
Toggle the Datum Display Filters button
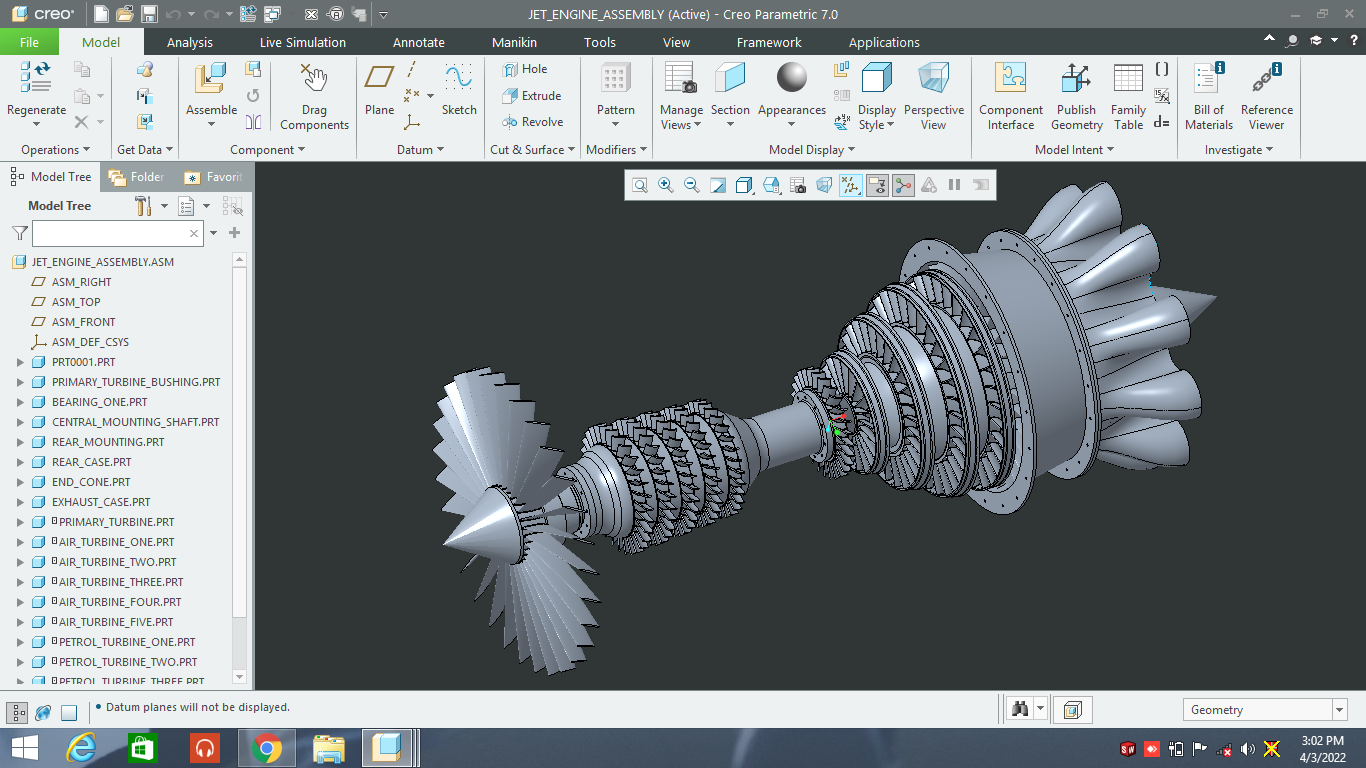point(851,185)
